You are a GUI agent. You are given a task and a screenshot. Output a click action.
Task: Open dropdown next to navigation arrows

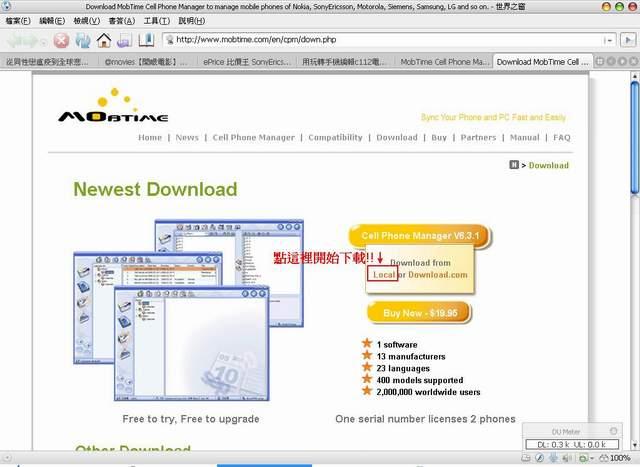44,41
